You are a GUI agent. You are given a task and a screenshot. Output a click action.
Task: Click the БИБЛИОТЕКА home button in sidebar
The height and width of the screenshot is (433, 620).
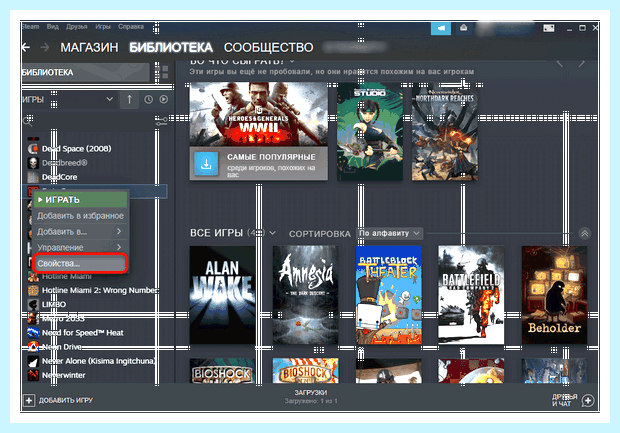pos(86,72)
